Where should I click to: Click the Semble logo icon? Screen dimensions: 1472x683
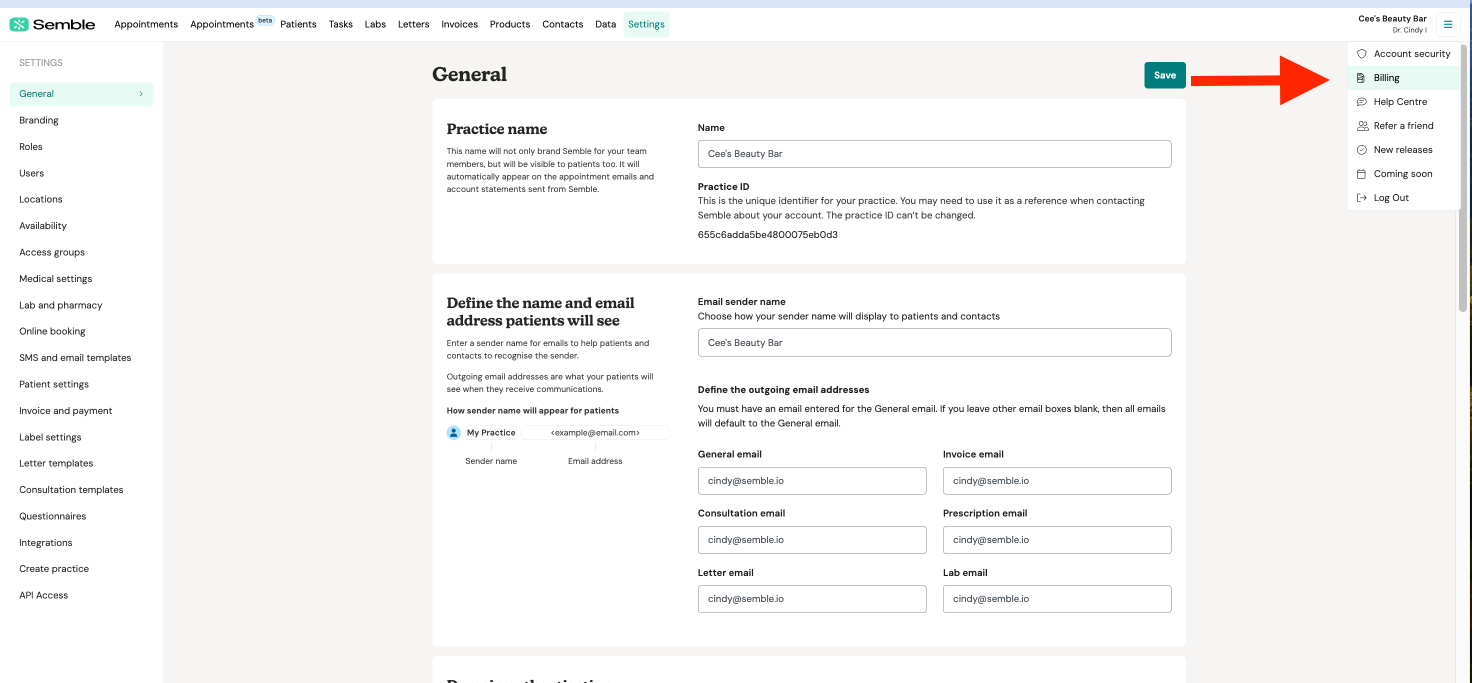[18, 24]
